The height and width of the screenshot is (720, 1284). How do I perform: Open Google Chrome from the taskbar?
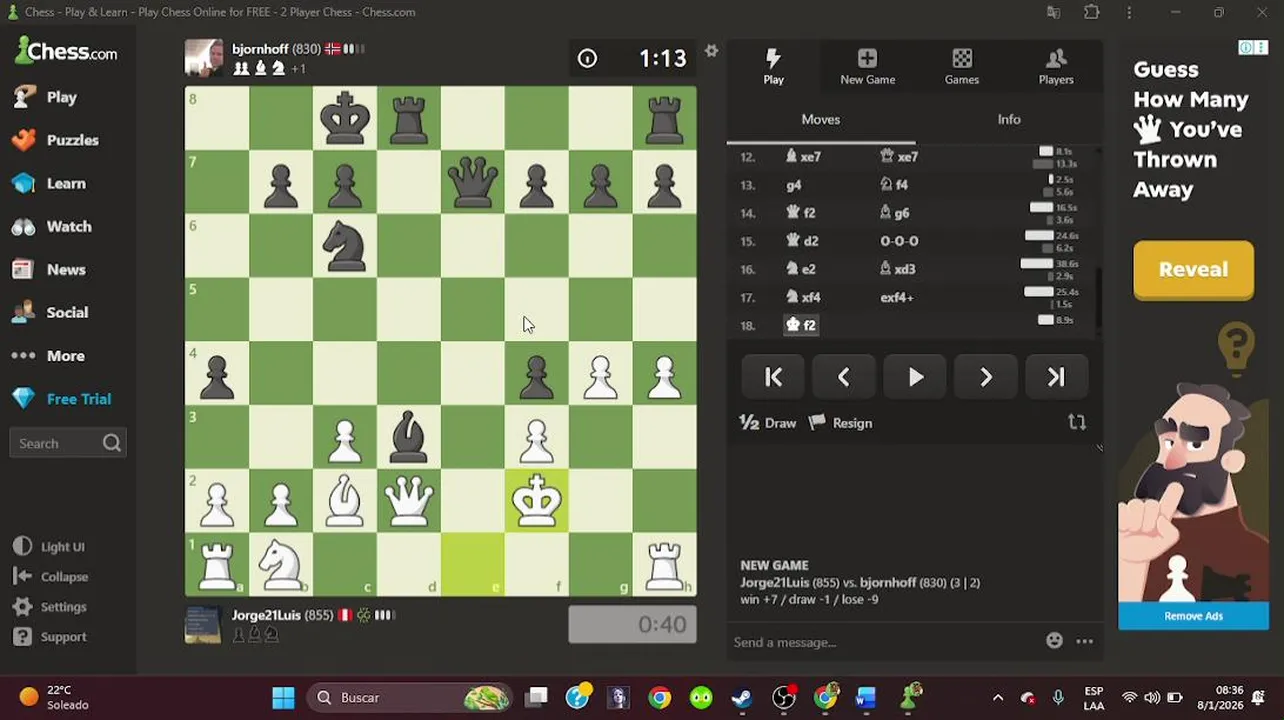pyautogui.click(x=659, y=697)
